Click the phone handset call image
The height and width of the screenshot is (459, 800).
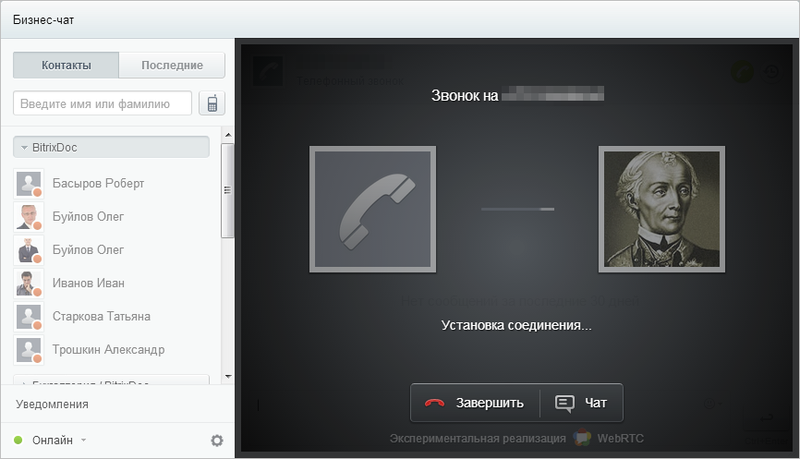click(372, 209)
